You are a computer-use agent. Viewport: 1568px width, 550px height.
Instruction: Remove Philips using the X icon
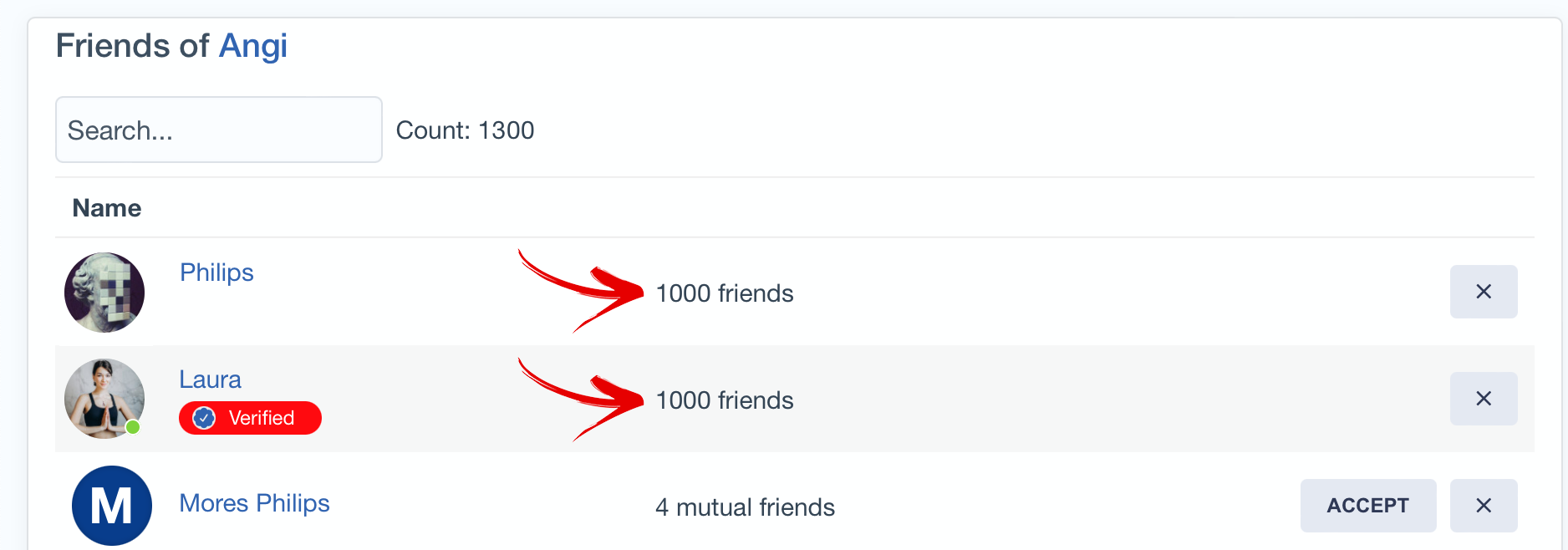[x=1483, y=292]
